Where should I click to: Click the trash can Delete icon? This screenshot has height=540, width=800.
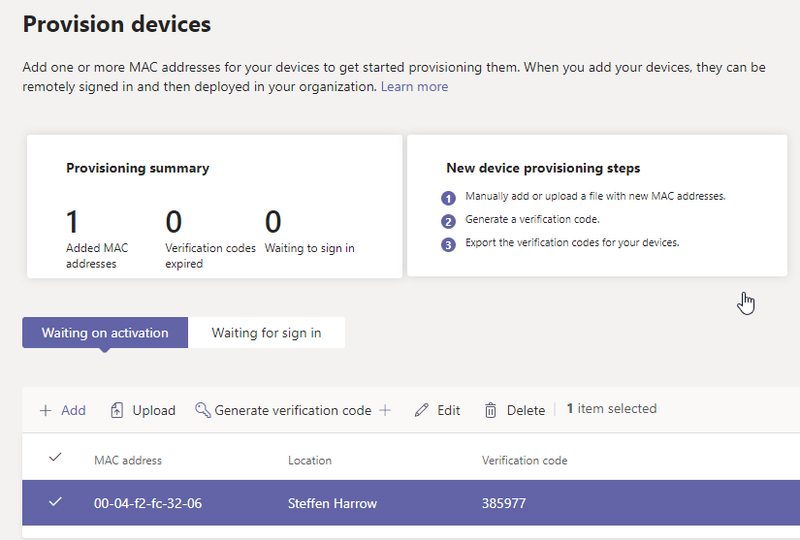[490, 410]
